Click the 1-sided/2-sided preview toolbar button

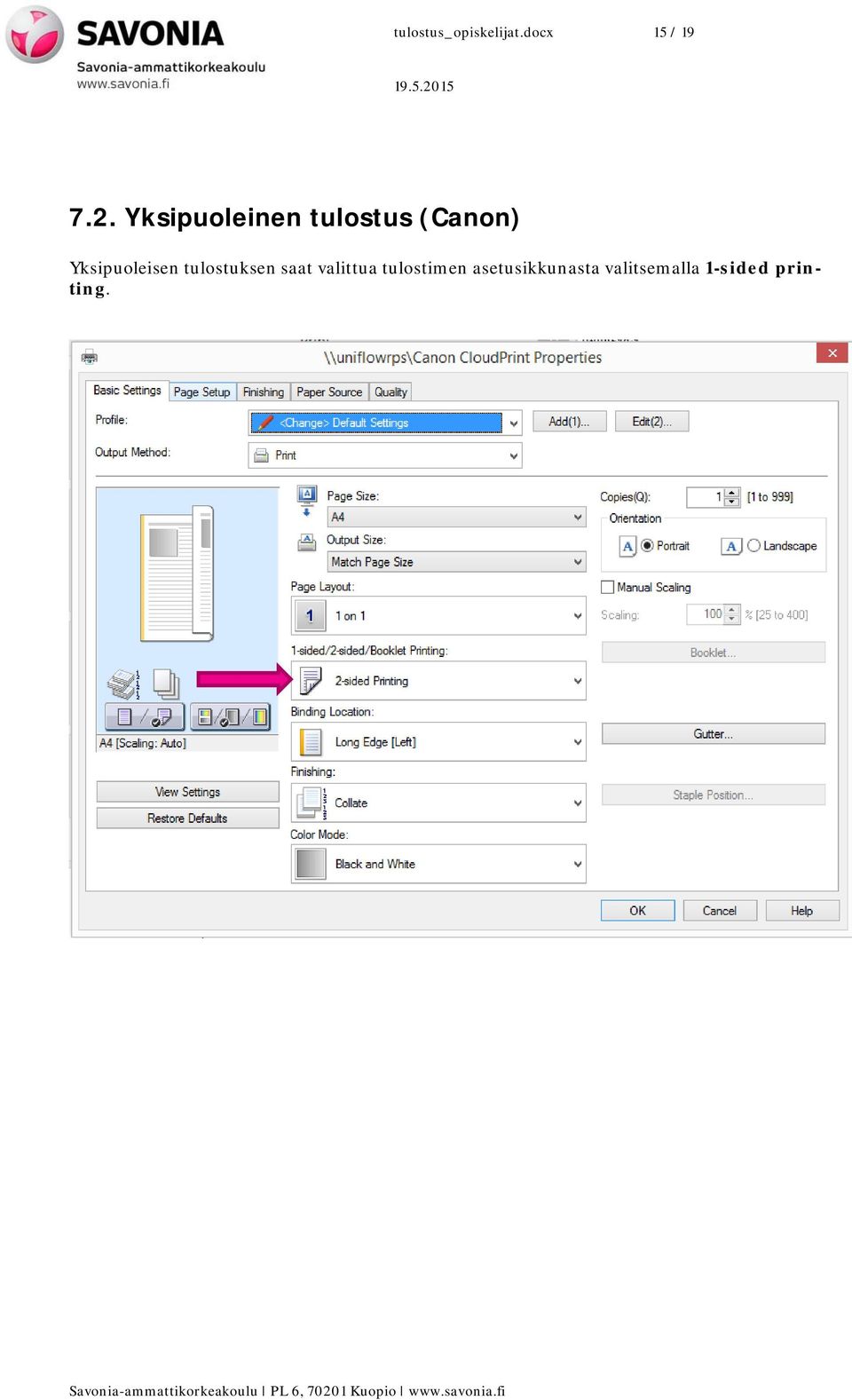tap(145, 716)
